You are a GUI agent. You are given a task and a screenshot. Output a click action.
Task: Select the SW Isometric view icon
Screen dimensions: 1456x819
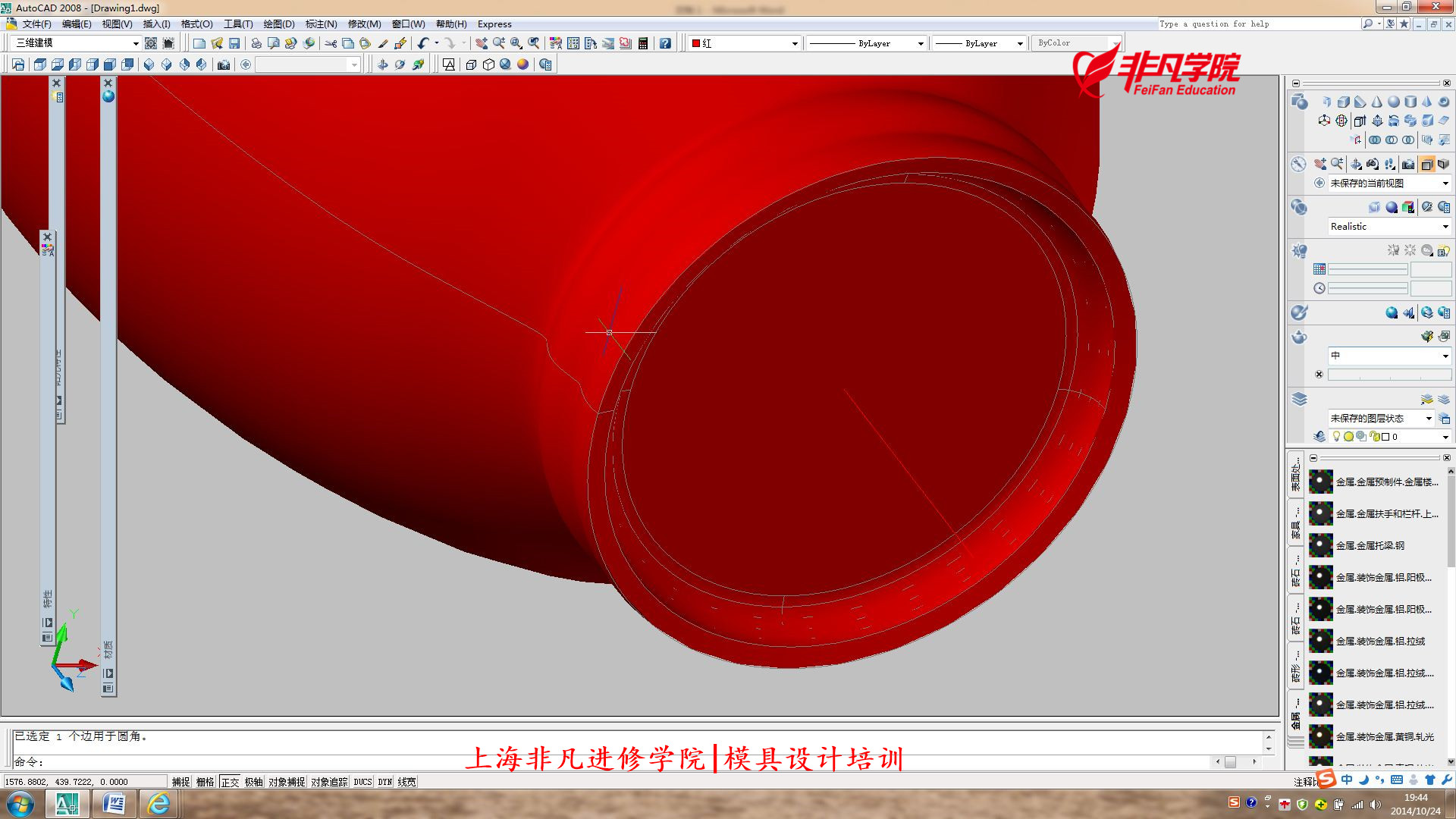tap(149, 64)
